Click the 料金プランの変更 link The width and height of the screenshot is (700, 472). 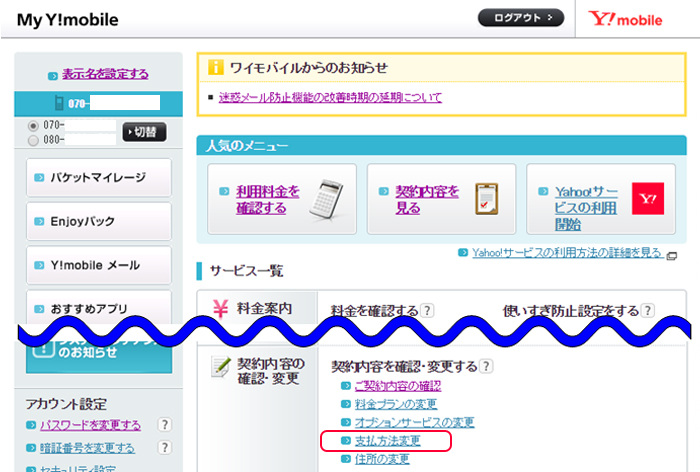click(x=396, y=403)
